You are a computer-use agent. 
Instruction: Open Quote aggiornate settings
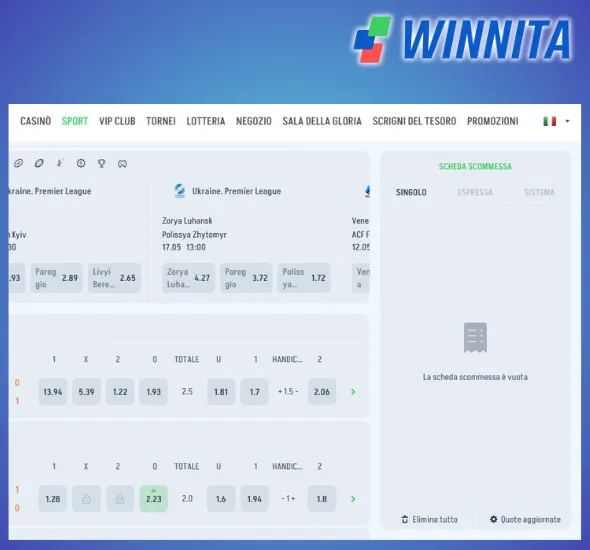click(x=525, y=520)
